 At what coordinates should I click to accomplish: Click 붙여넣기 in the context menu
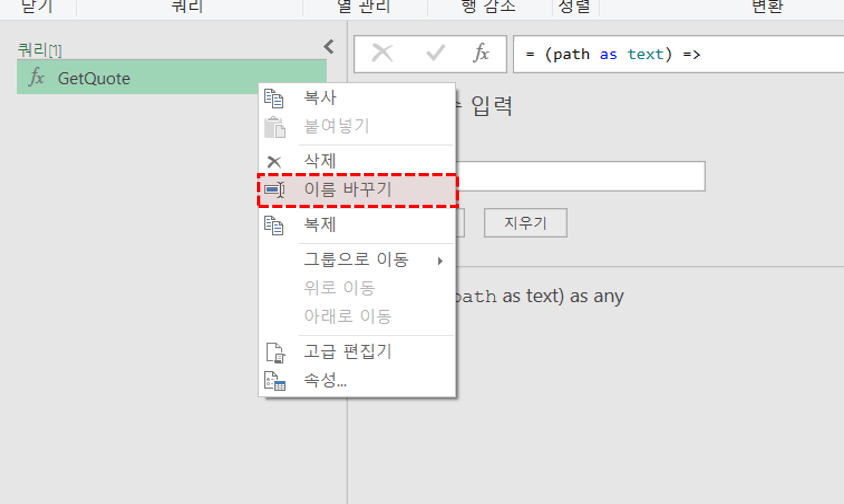pyautogui.click(x=336, y=126)
